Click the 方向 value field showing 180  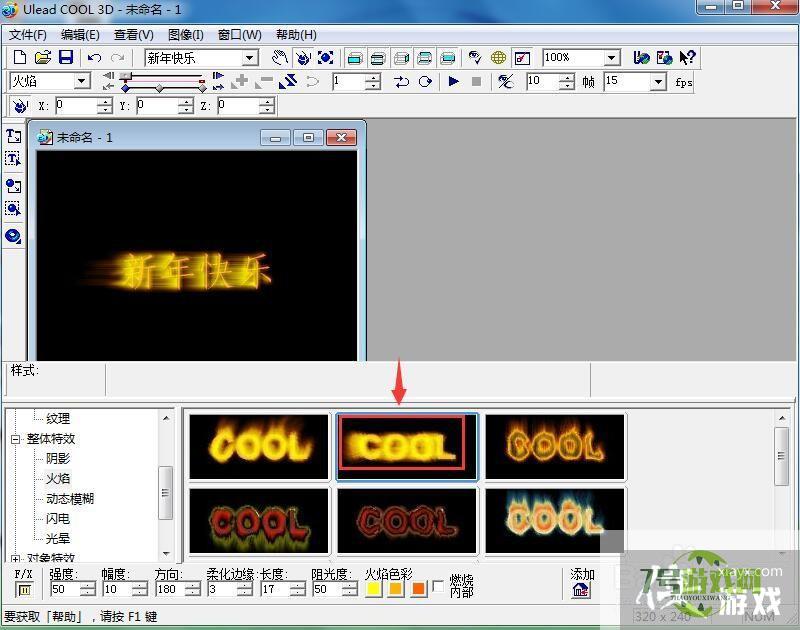point(170,589)
